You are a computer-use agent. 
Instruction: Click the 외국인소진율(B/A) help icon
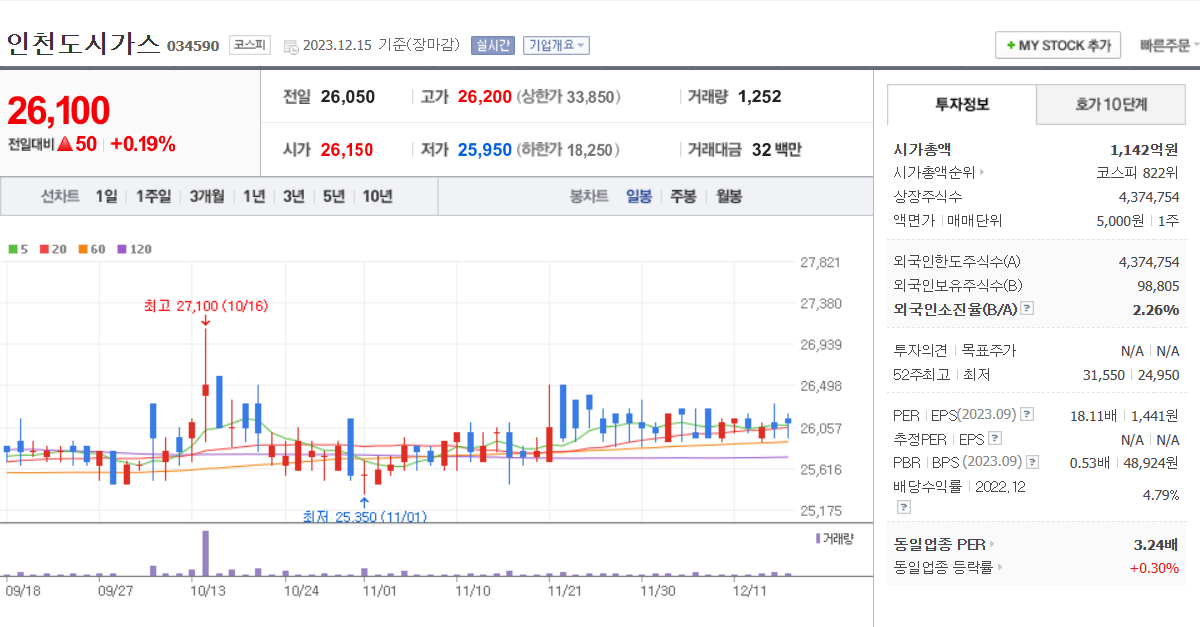point(1027,310)
